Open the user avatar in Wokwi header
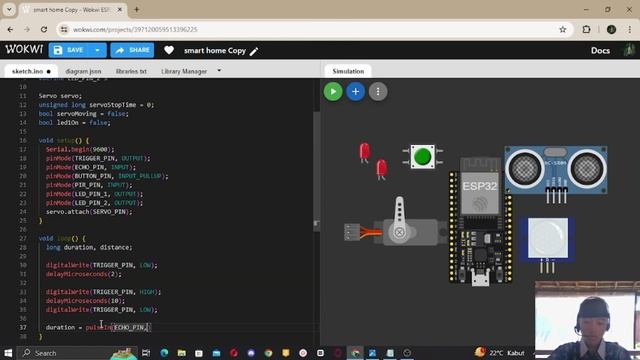Image resolution: width=640 pixels, height=360 pixels. 629,50
